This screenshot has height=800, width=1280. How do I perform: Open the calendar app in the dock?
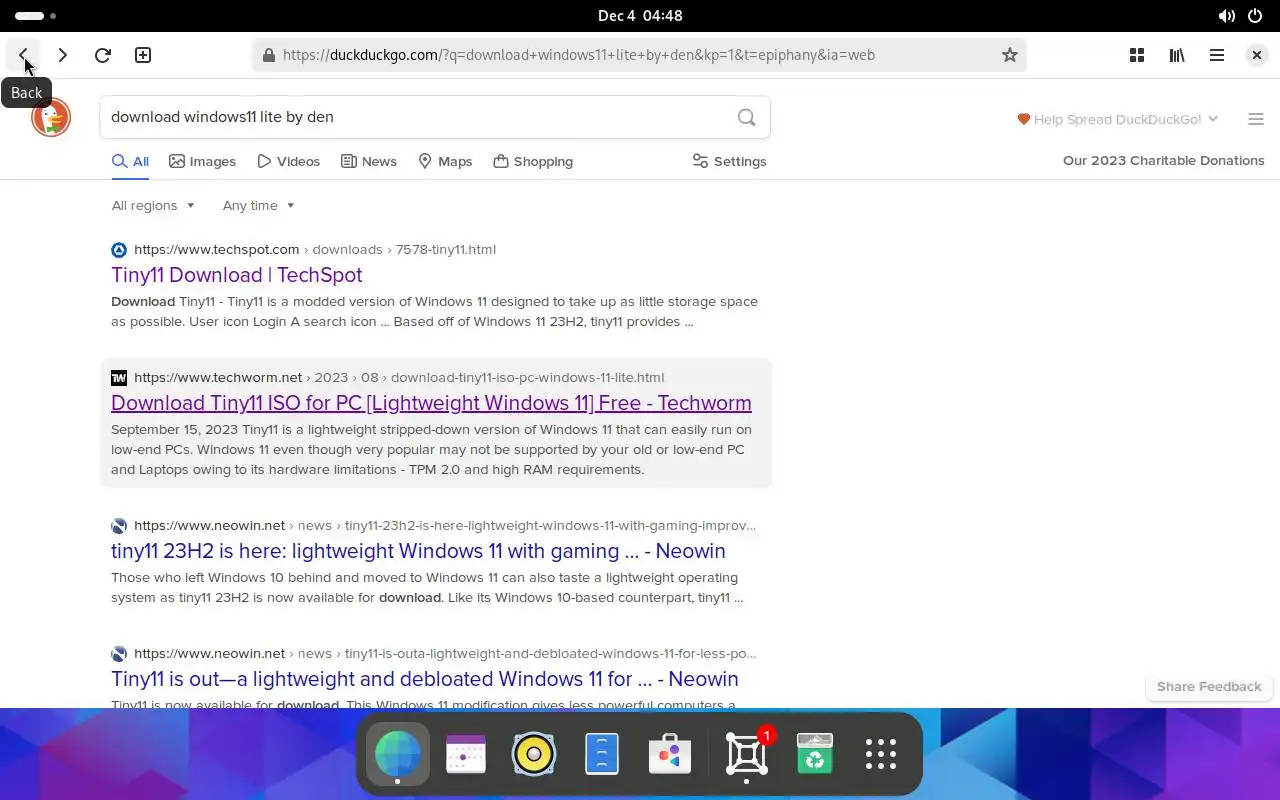pyautogui.click(x=466, y=754)
